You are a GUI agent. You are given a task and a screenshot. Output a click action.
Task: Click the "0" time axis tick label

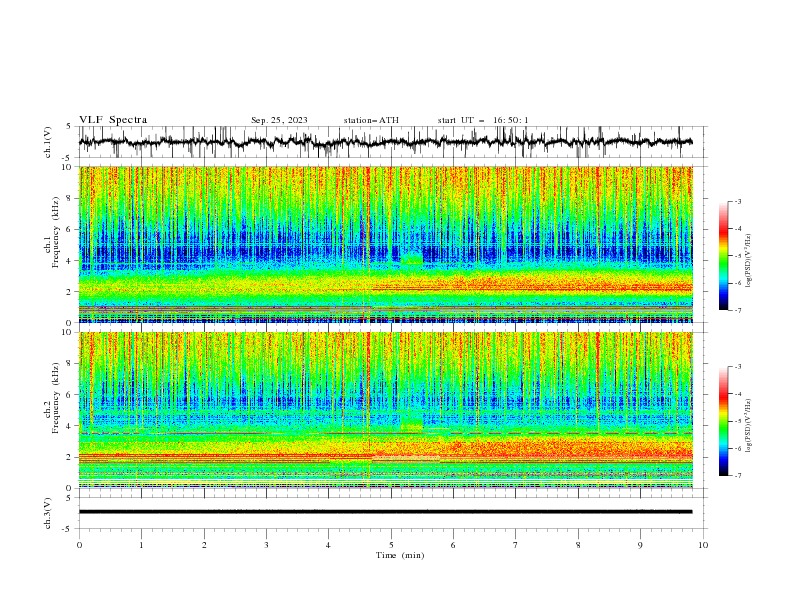tap(79, 545)
